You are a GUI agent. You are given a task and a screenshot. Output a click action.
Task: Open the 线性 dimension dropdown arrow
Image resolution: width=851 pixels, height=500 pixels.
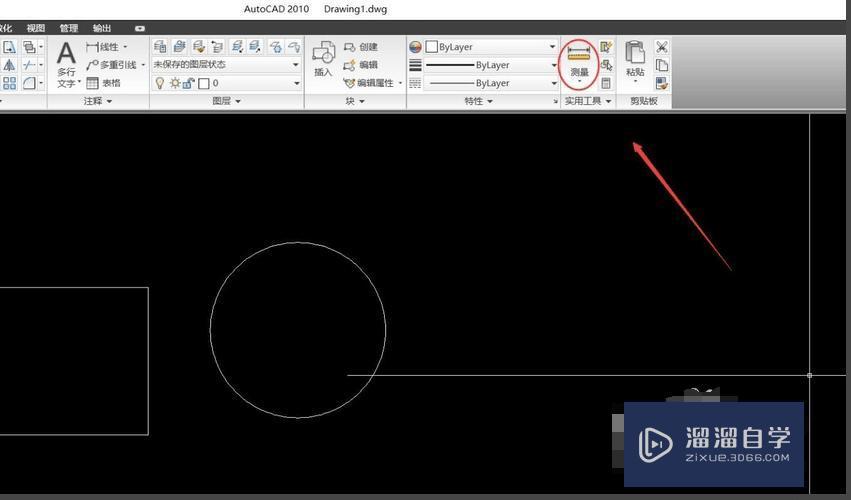[x=125, y=47]
